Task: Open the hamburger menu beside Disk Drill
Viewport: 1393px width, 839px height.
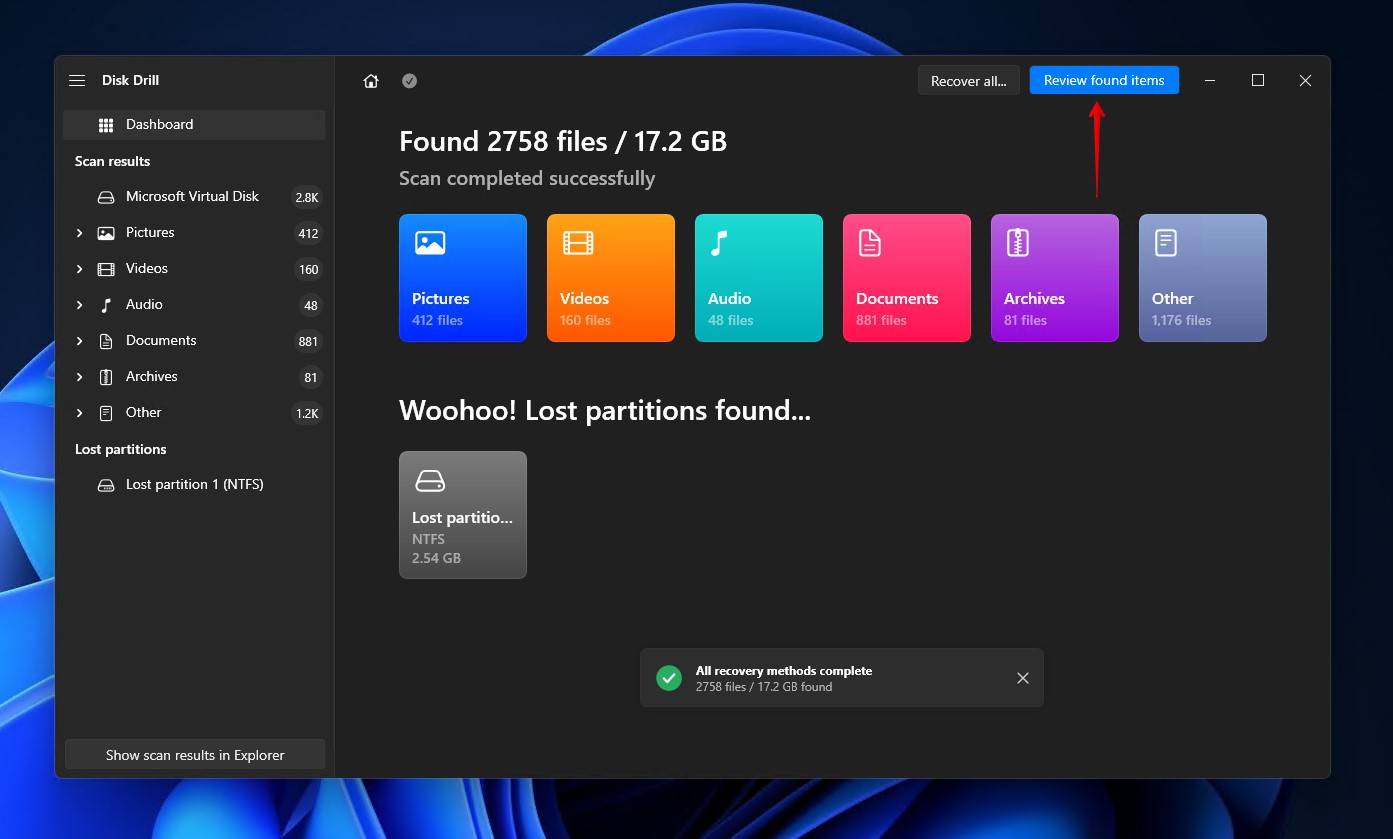Action: (77, 80)
